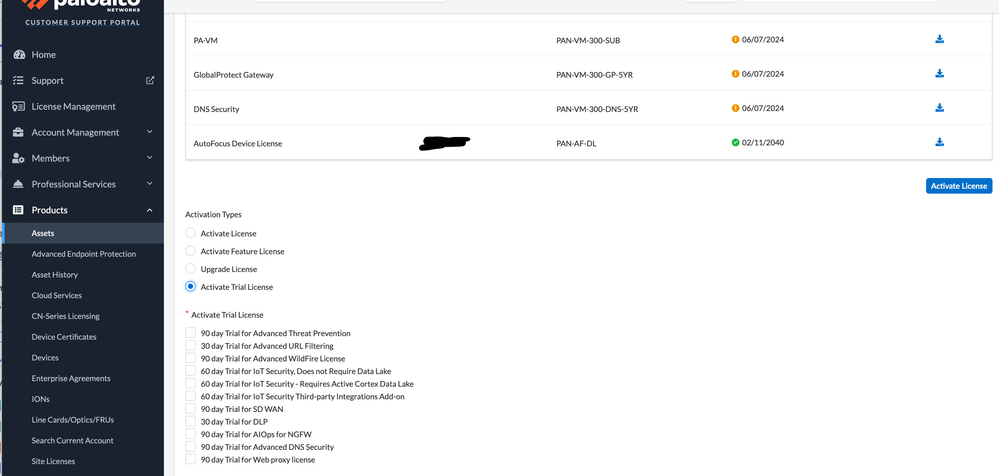Choose the Upgrade License option
Viewport: 999px width, 476px height.
191,269
